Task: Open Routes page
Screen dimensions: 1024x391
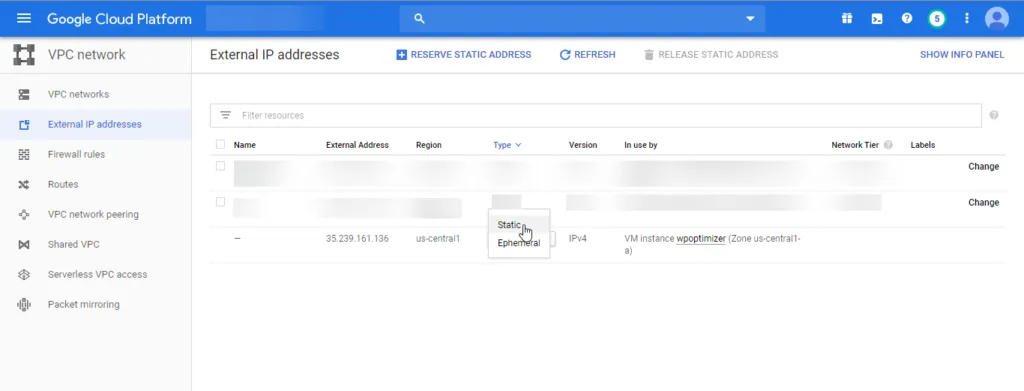Action: click(x=63, y=184)
